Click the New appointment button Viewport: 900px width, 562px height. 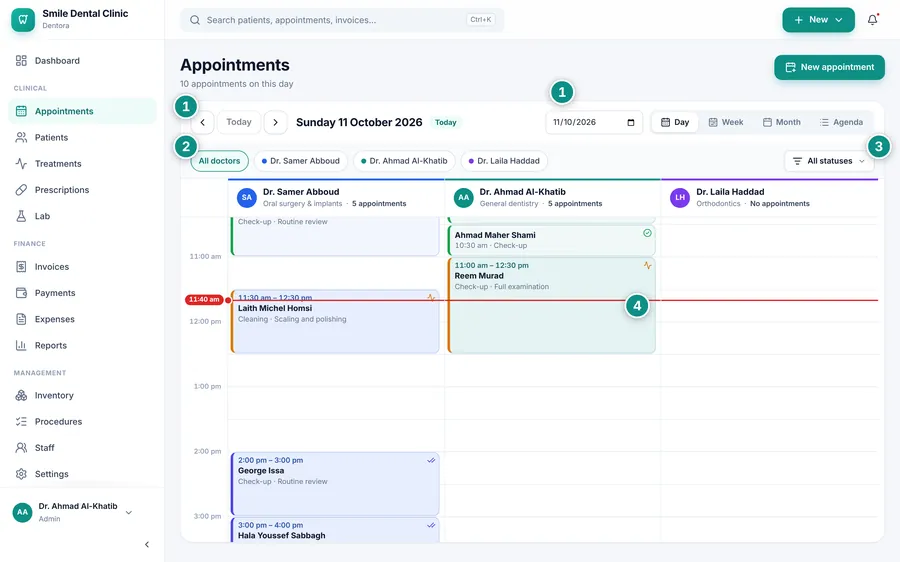point(829,67)
